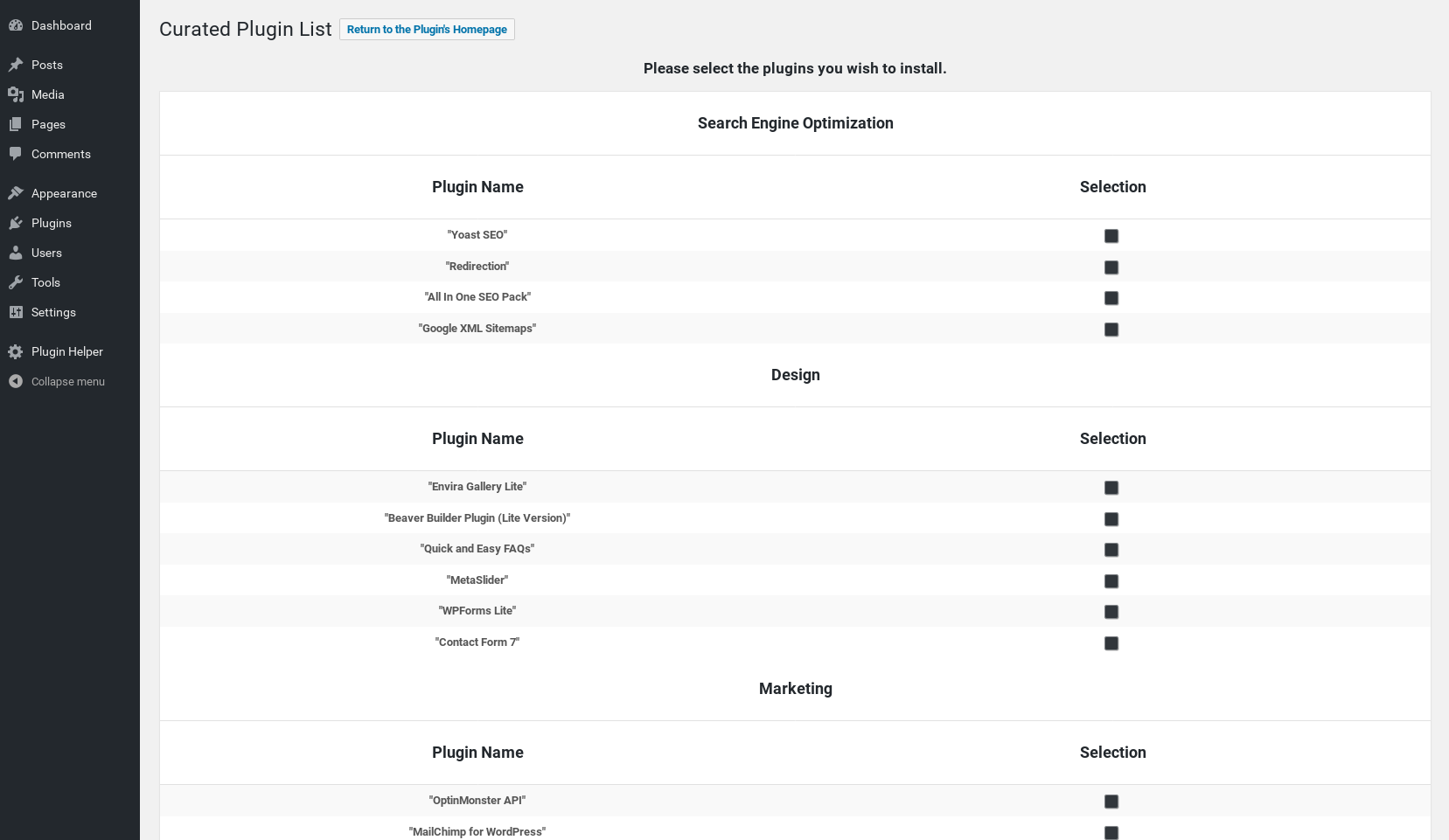Screen dimensions: 1449x840
Task: Open the Comments menu item
Action: click(70, 154)
